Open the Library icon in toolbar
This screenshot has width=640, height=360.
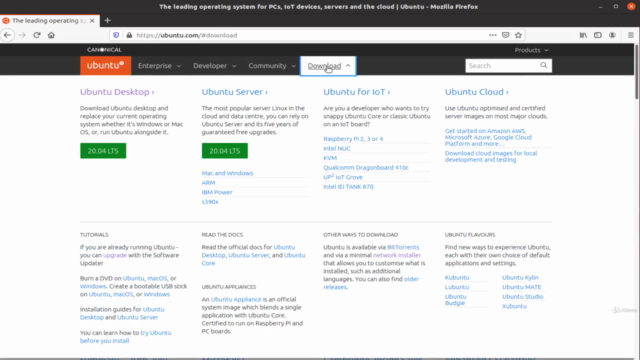pos(583,35)
